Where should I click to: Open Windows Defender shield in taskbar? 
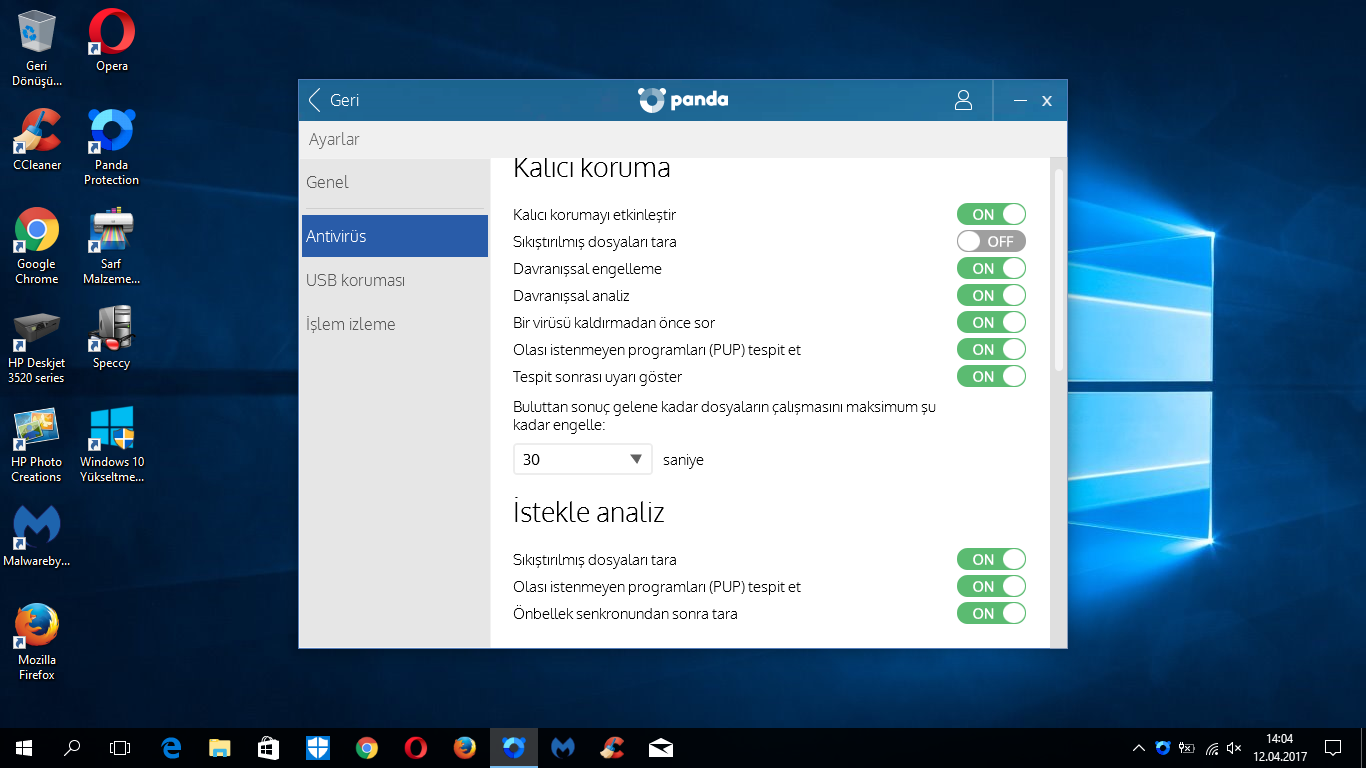tap(318, 747)
